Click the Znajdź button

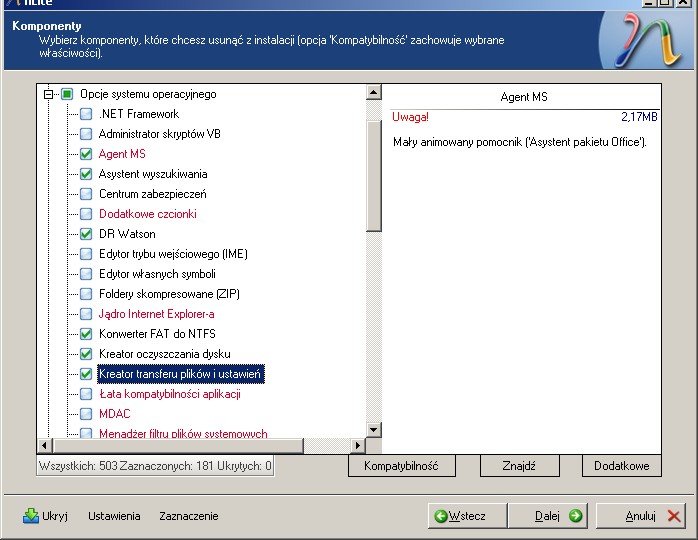[x=519, y=466]
